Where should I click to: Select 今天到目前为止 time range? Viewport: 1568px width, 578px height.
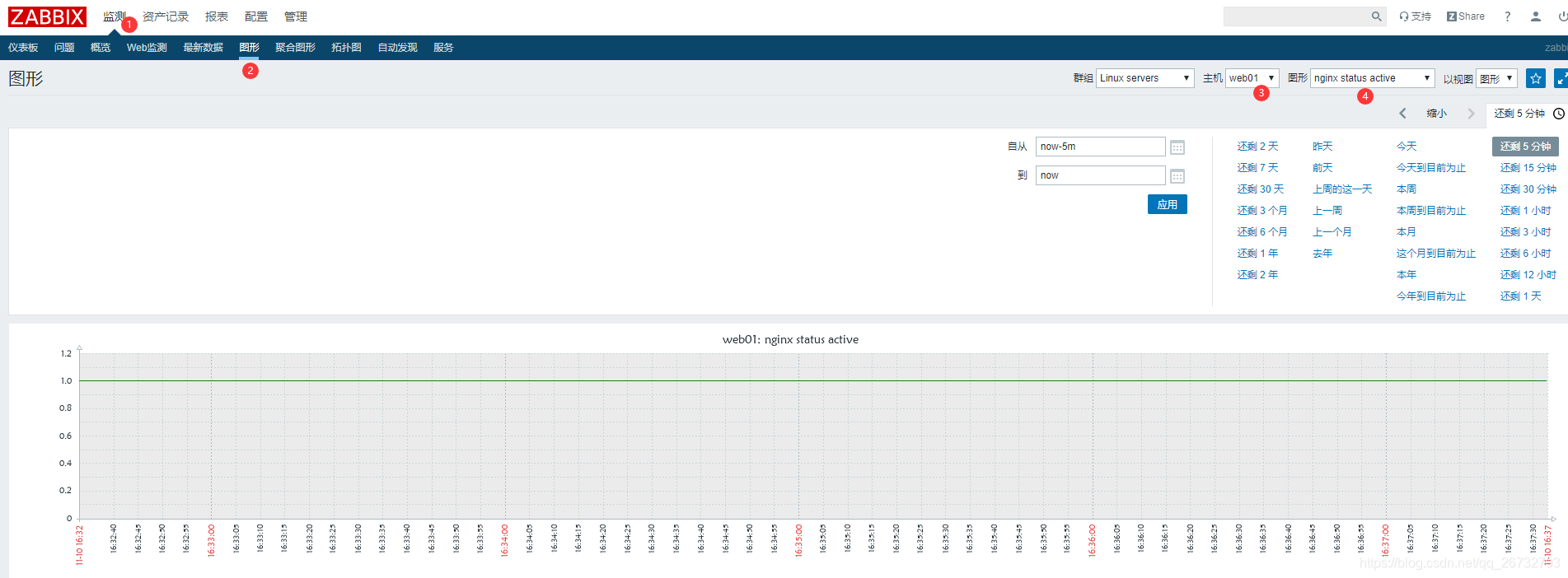[1431, 168]
